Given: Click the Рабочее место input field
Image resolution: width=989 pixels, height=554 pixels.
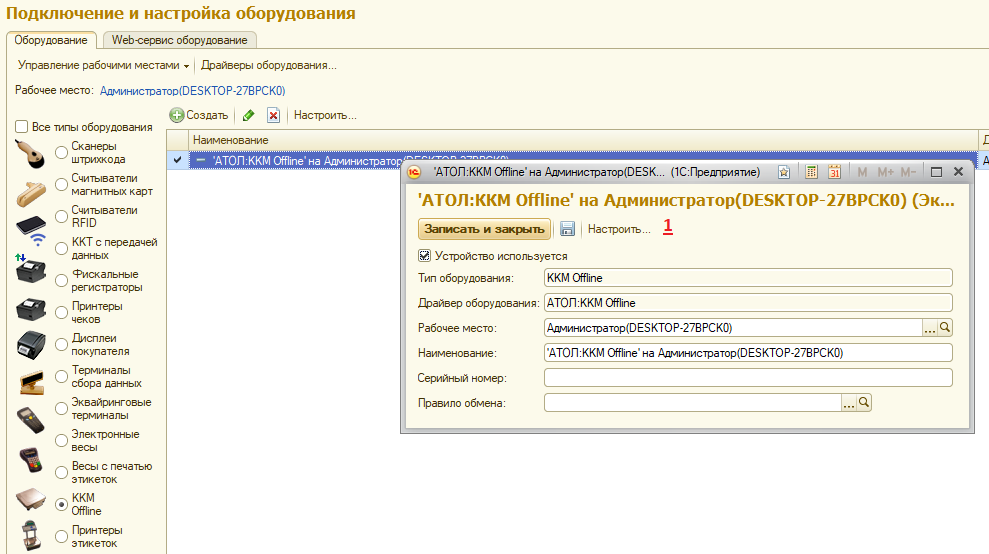Looking at the screenshot, I should coord(733,327).
